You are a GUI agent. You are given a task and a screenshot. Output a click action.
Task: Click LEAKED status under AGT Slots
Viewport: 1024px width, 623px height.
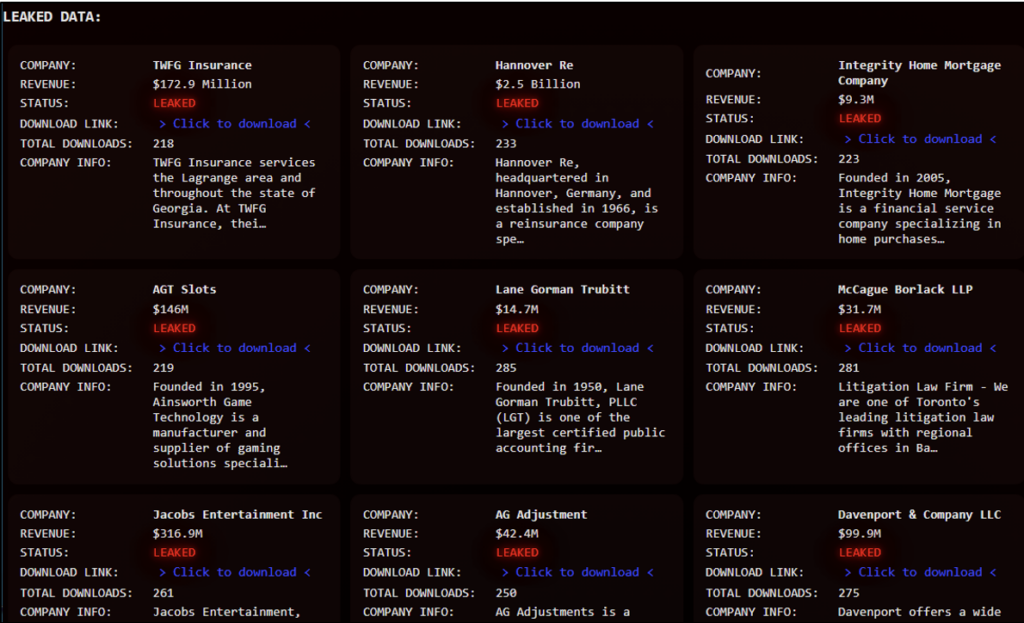pos(174,328)
